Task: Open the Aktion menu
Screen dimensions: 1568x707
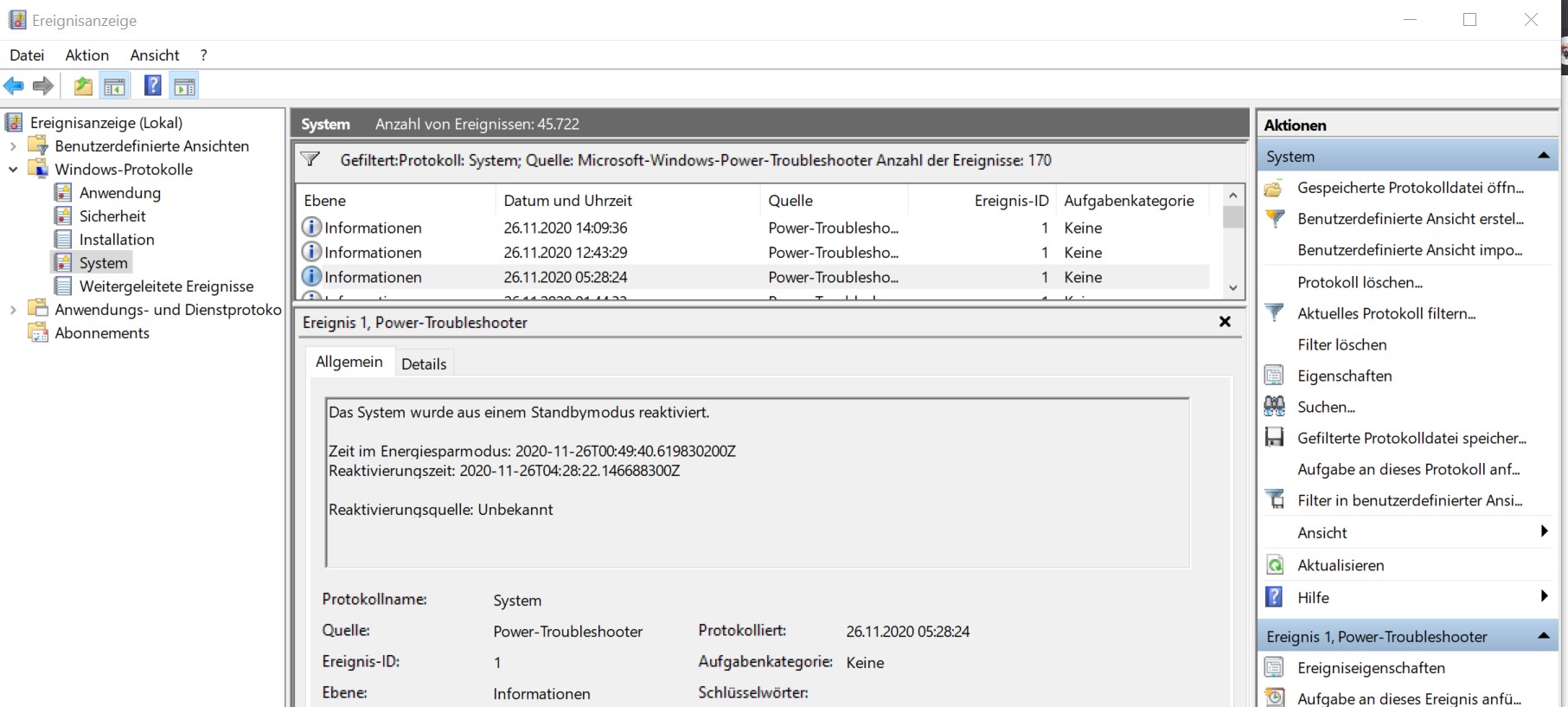Action: 87,55
